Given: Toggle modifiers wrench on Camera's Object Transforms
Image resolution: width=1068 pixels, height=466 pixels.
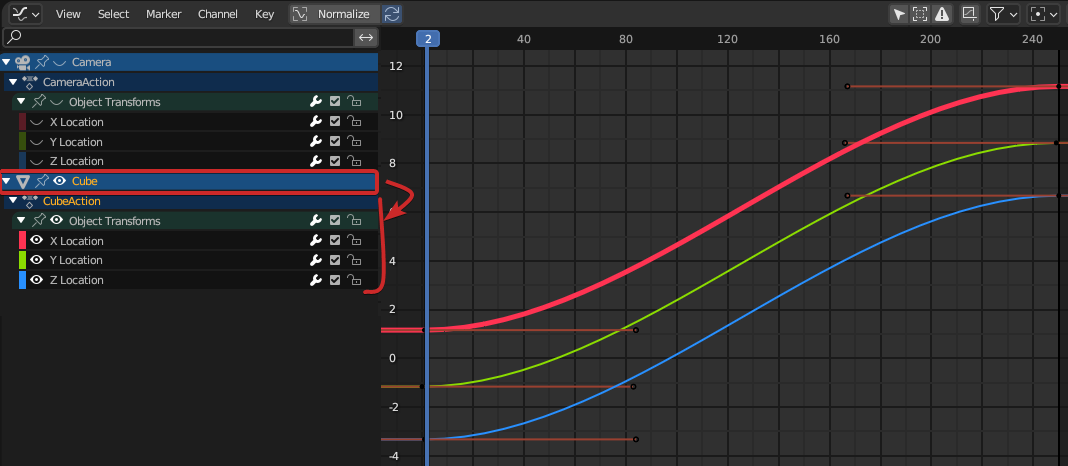Looking at the screenshot, I should click(x=315, y=102).
